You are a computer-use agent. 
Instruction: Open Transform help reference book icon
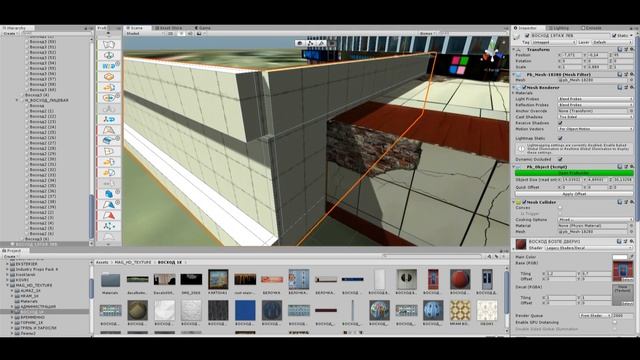[620, 49]
